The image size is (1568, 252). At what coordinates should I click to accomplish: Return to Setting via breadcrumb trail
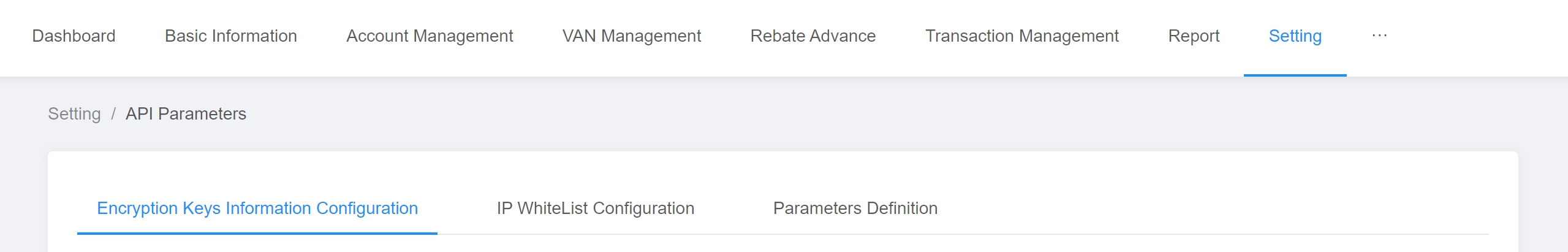(74, 114)
